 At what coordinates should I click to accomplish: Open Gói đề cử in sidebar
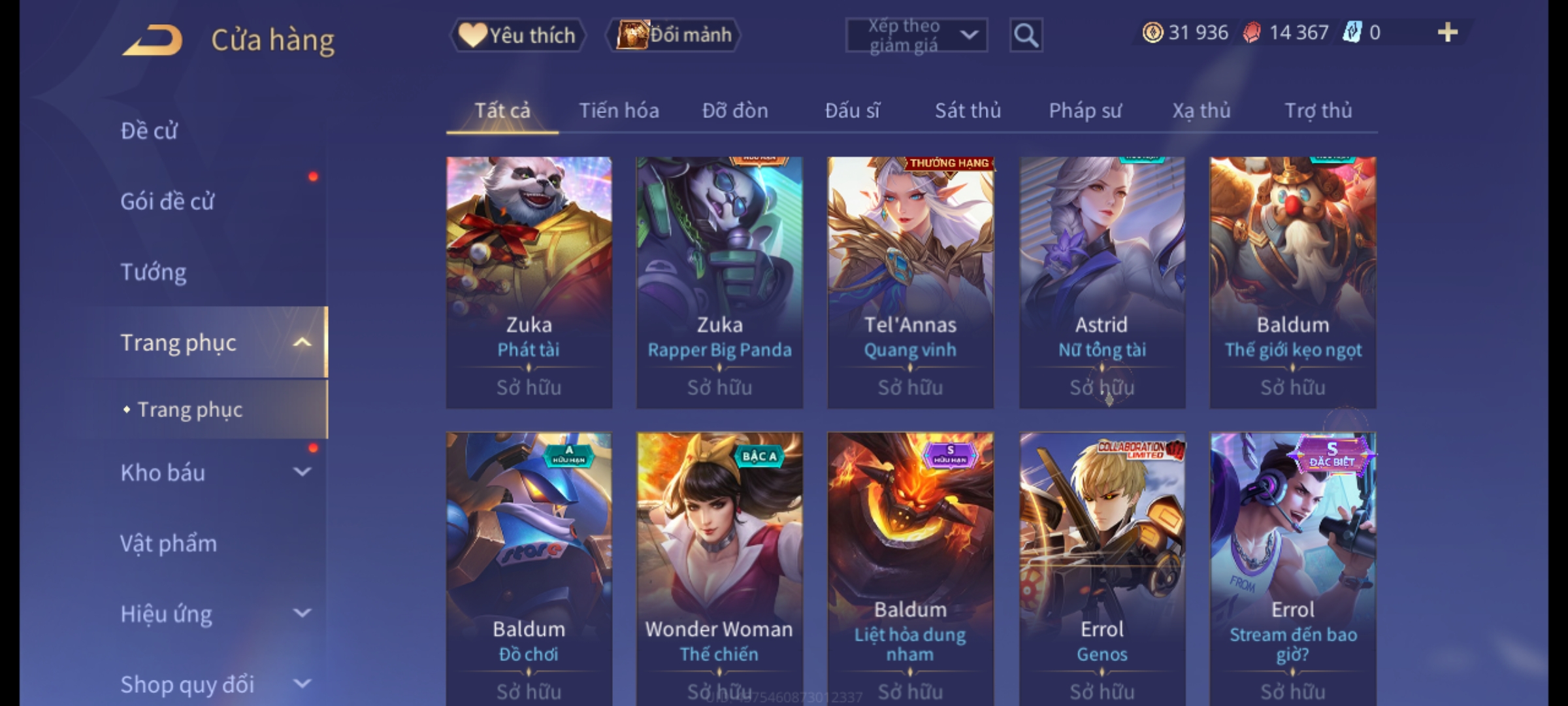click(x=167, y=201)
